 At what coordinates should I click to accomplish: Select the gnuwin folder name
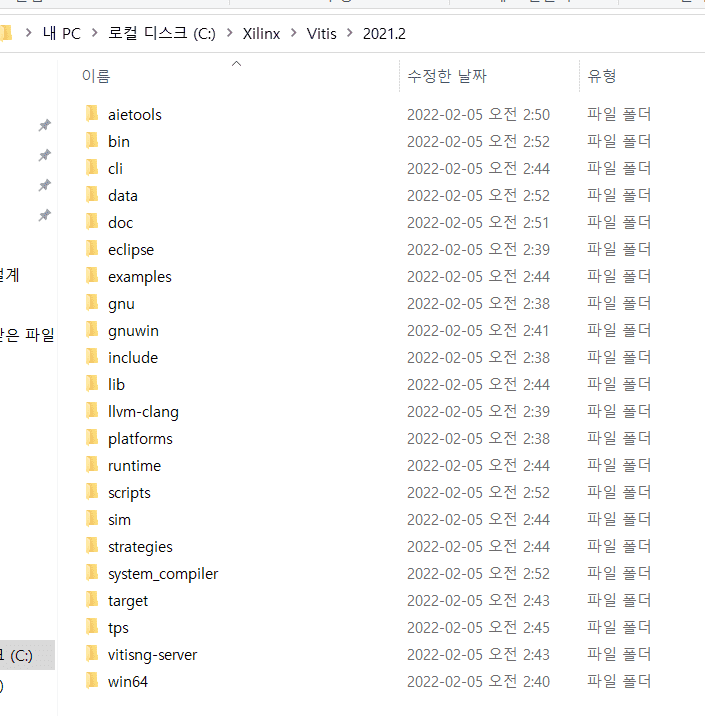[133, 331]
